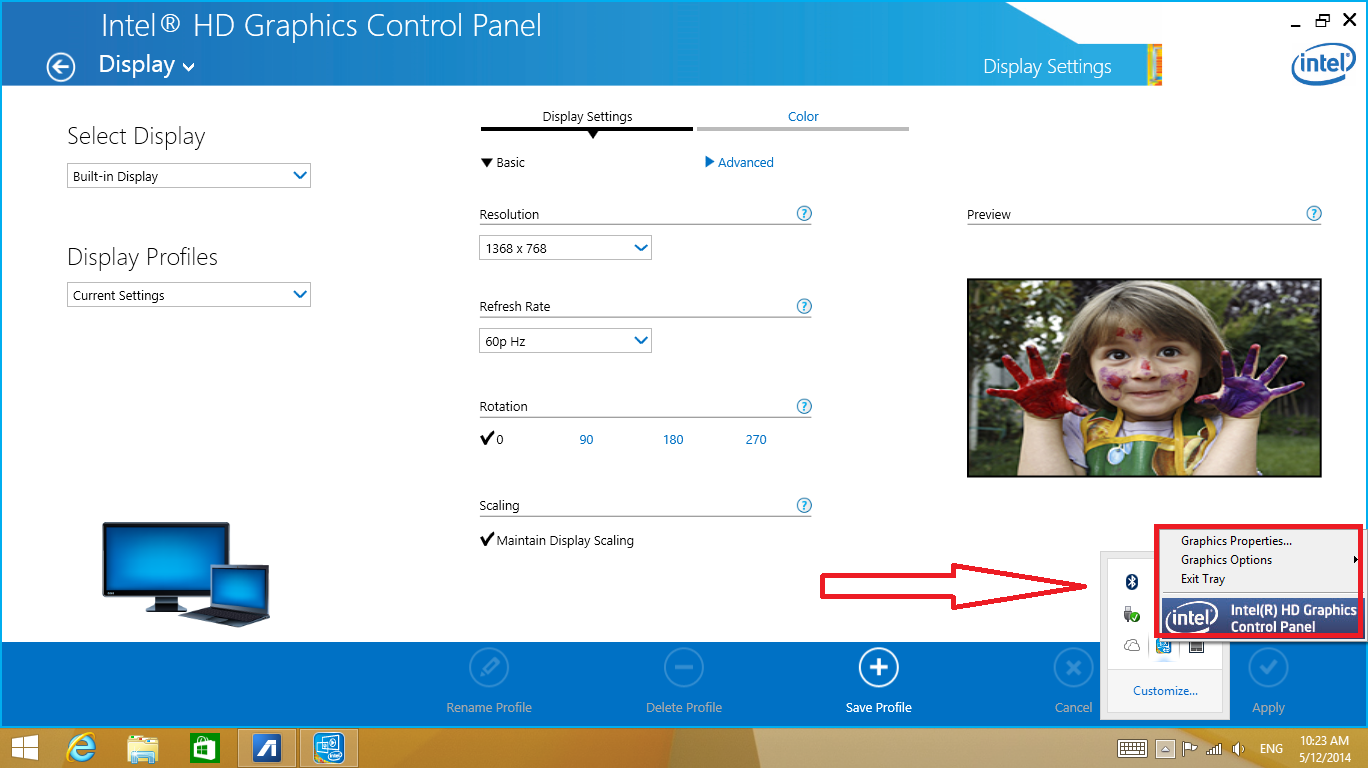This screenshot has width=1368, height=768.
Task: Click the Action Center flag icon
Action: coord(1190,748)
